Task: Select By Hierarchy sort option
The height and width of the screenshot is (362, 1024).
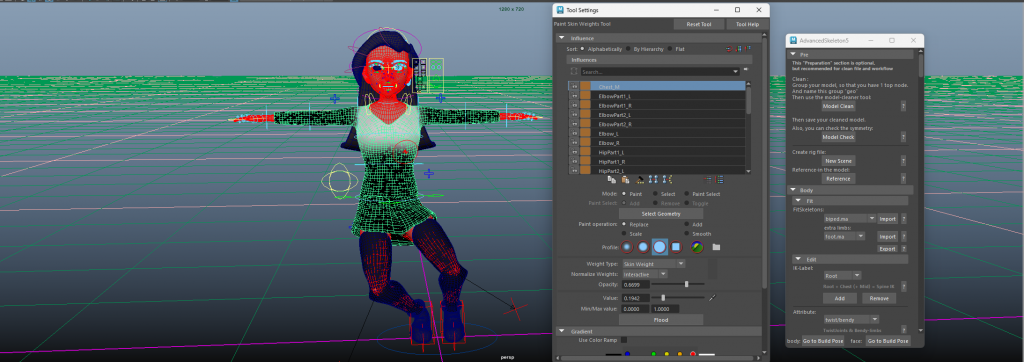Action: coord(628,49)
